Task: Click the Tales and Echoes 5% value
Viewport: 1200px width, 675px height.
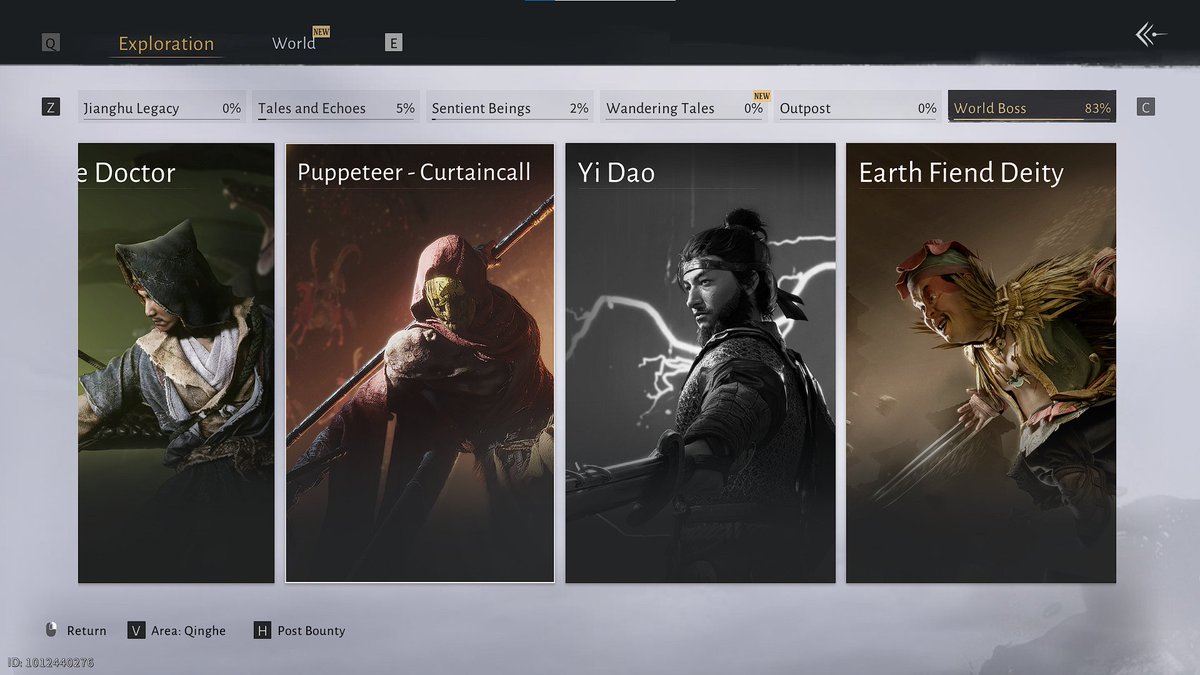Action: (405, 108)
